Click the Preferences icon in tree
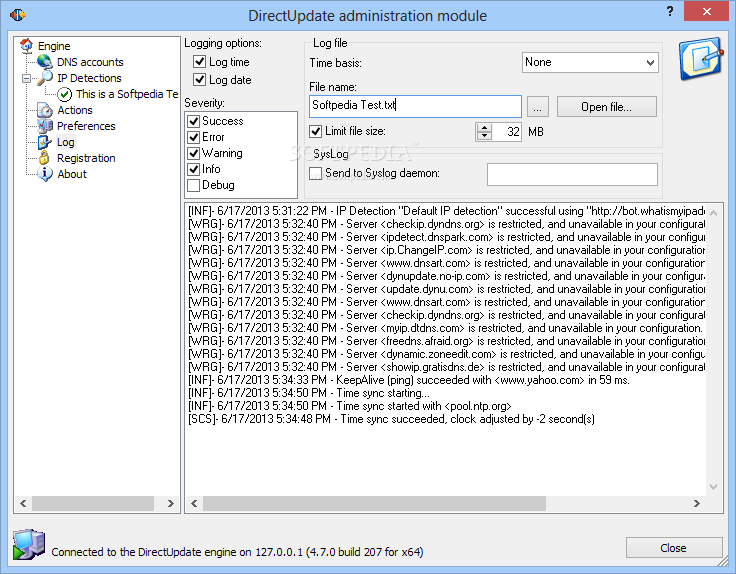 tap(45, 126)
